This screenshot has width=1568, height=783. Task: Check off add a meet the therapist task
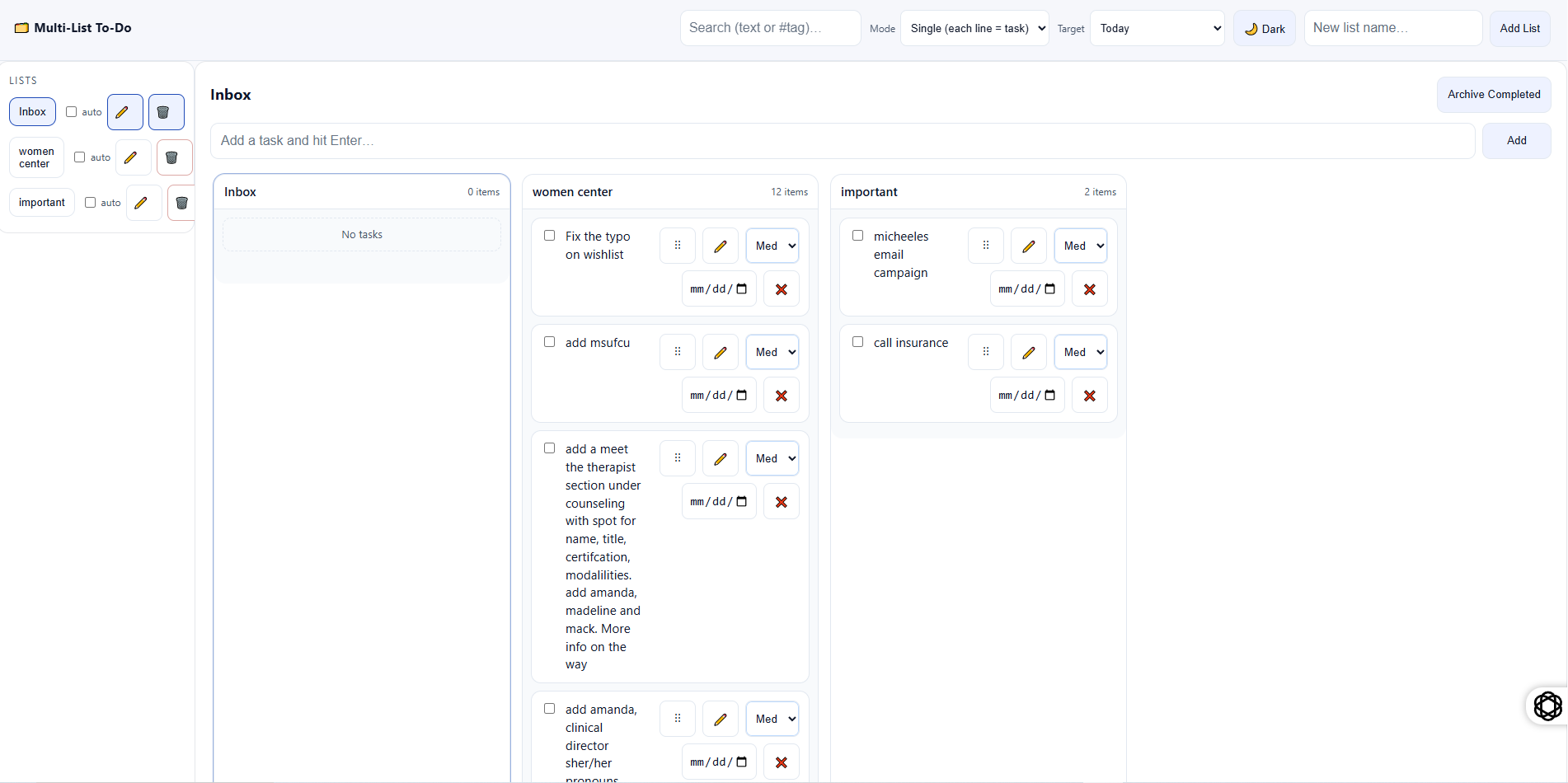tap(550, 448)
